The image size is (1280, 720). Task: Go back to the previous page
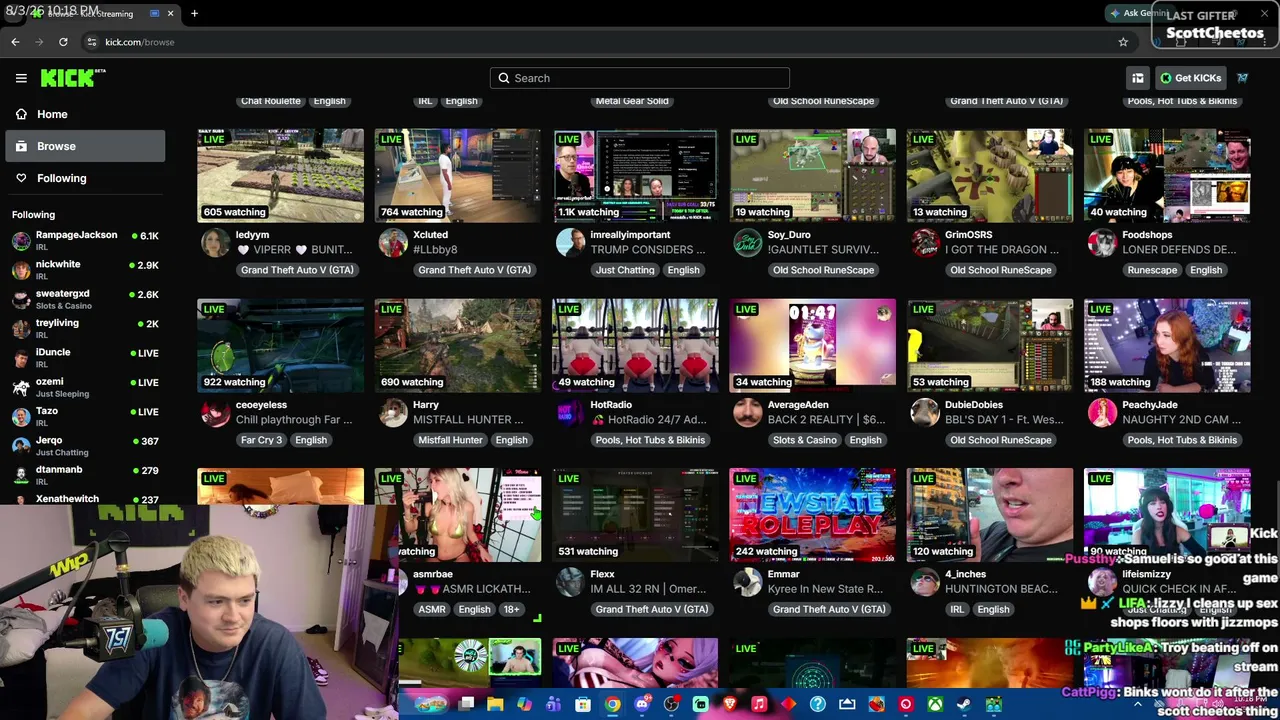(15, 42)
